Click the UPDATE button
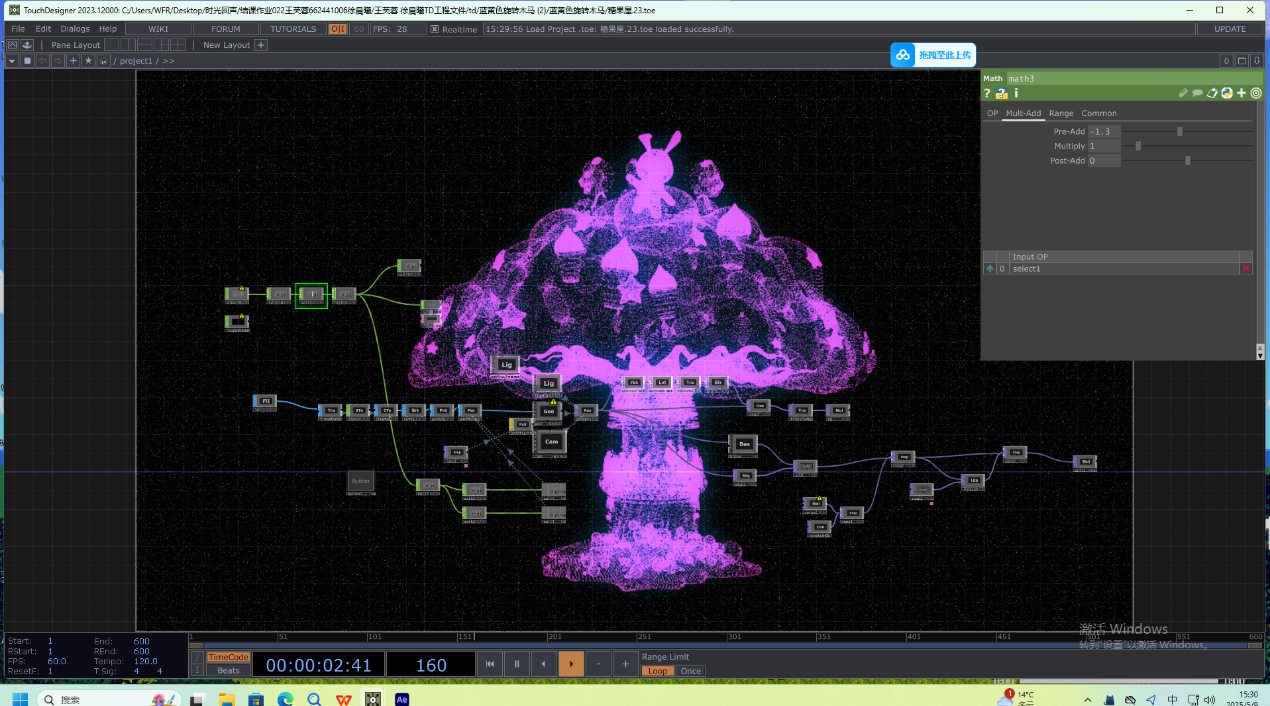Image resolution: width=1270 pixels, height=706 pixels. point(1230,29)
